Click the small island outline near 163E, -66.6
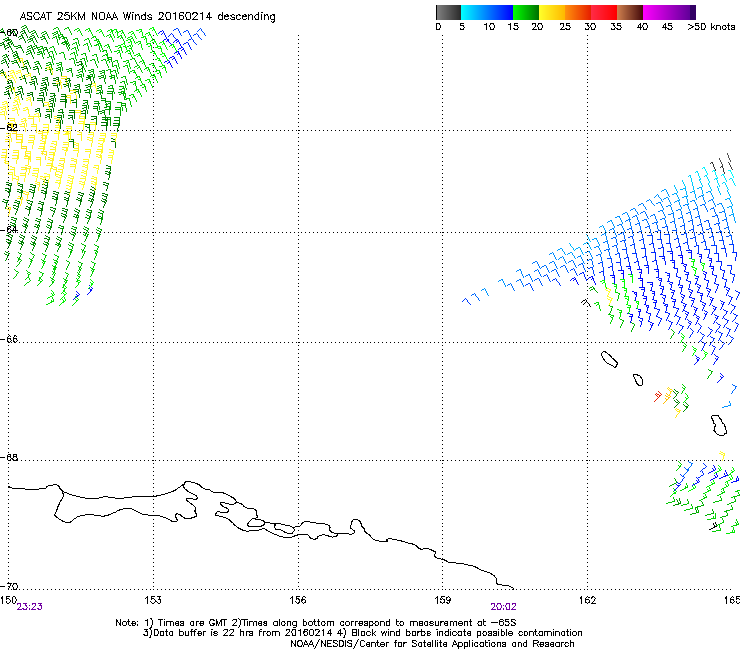Image resolution: width=740 pixels, height=650 pixels. pyautogui.click(x=638, y=380)
